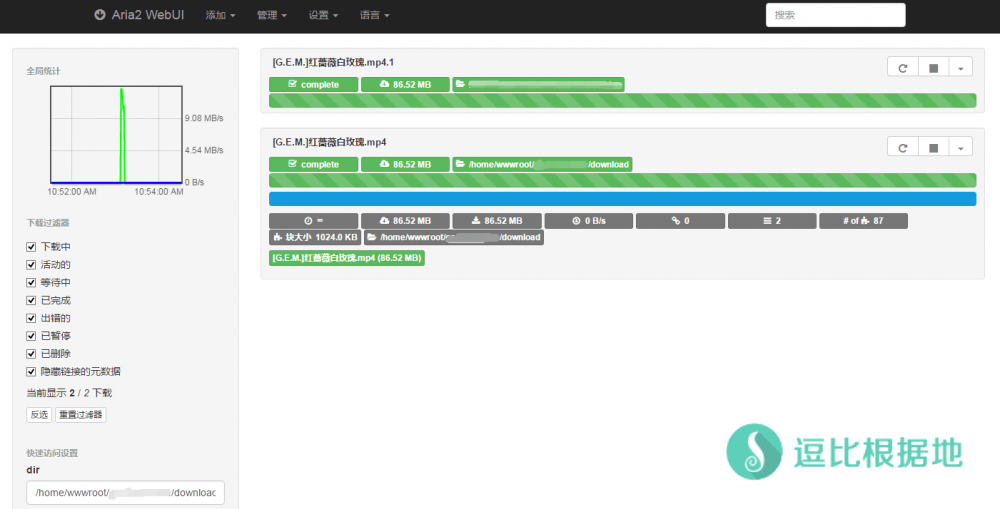
Task: Click the restart icon for the mp4.1 download
Action: click(902, 68)
